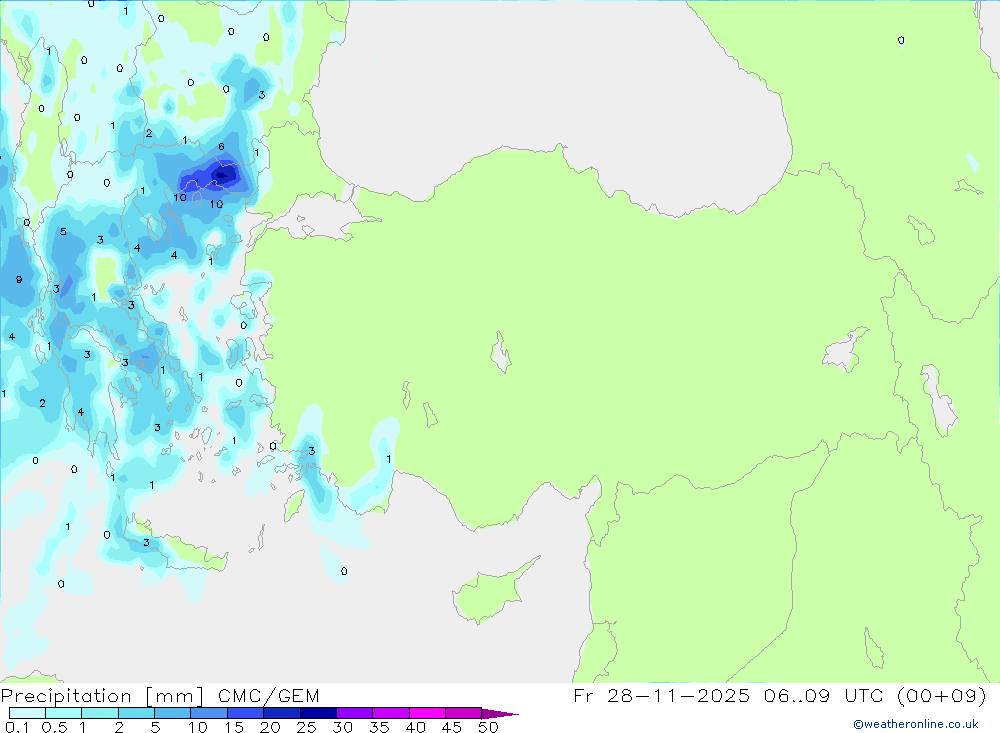Select the 30–35 mm violet legend swatch

(x=355, y=713)
